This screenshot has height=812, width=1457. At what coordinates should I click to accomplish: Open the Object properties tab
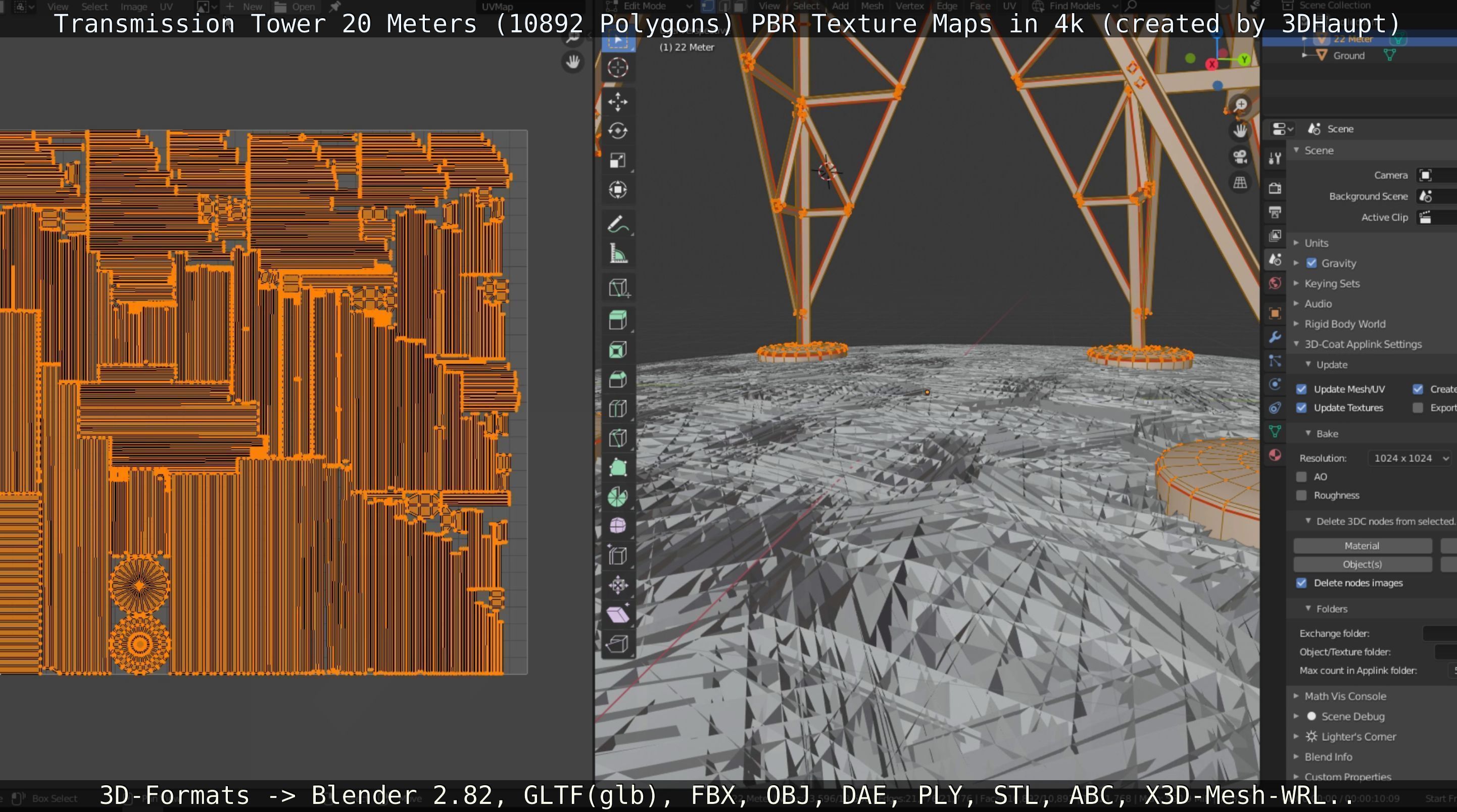[1275, 313]
